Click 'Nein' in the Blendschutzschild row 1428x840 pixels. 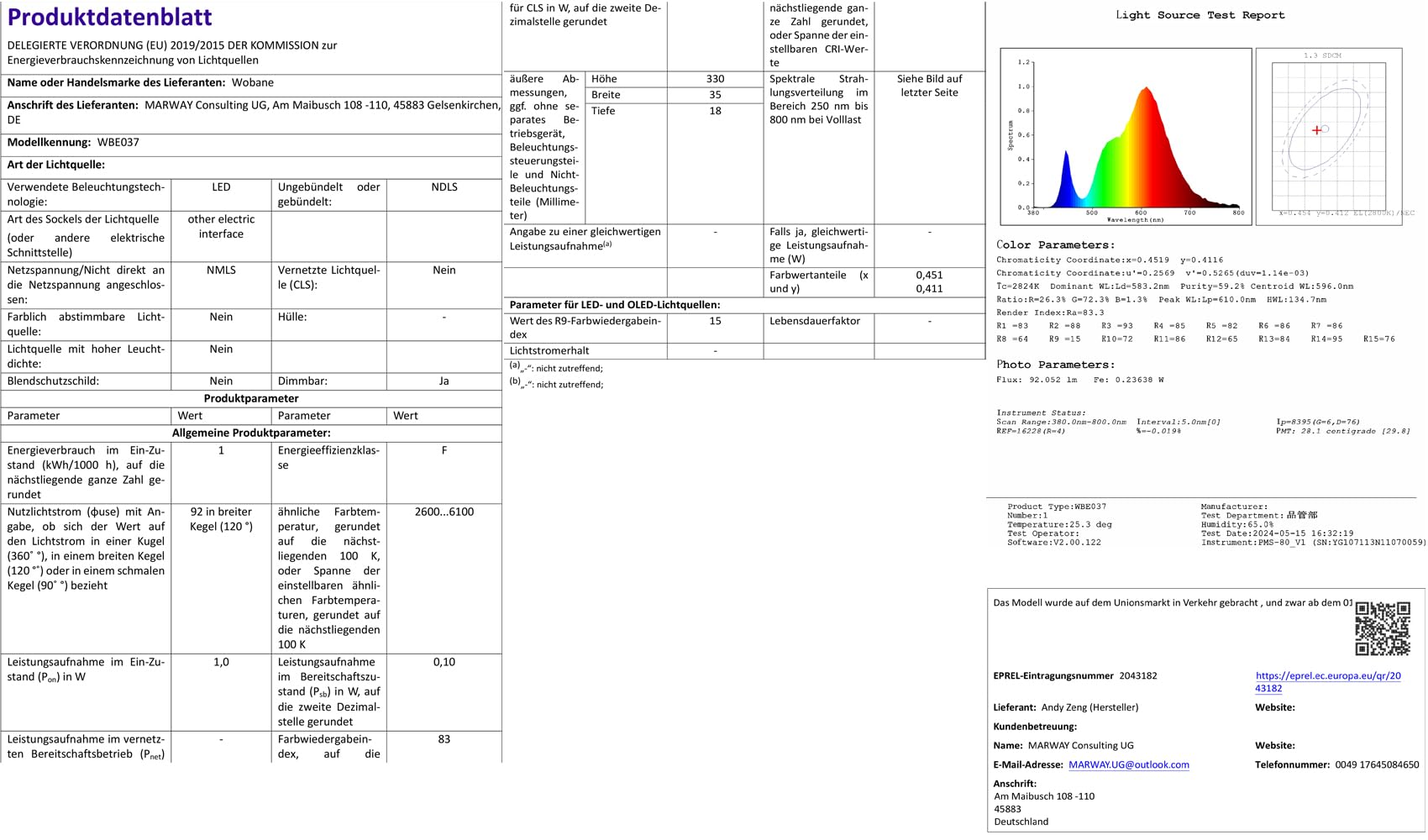[221, 381]
